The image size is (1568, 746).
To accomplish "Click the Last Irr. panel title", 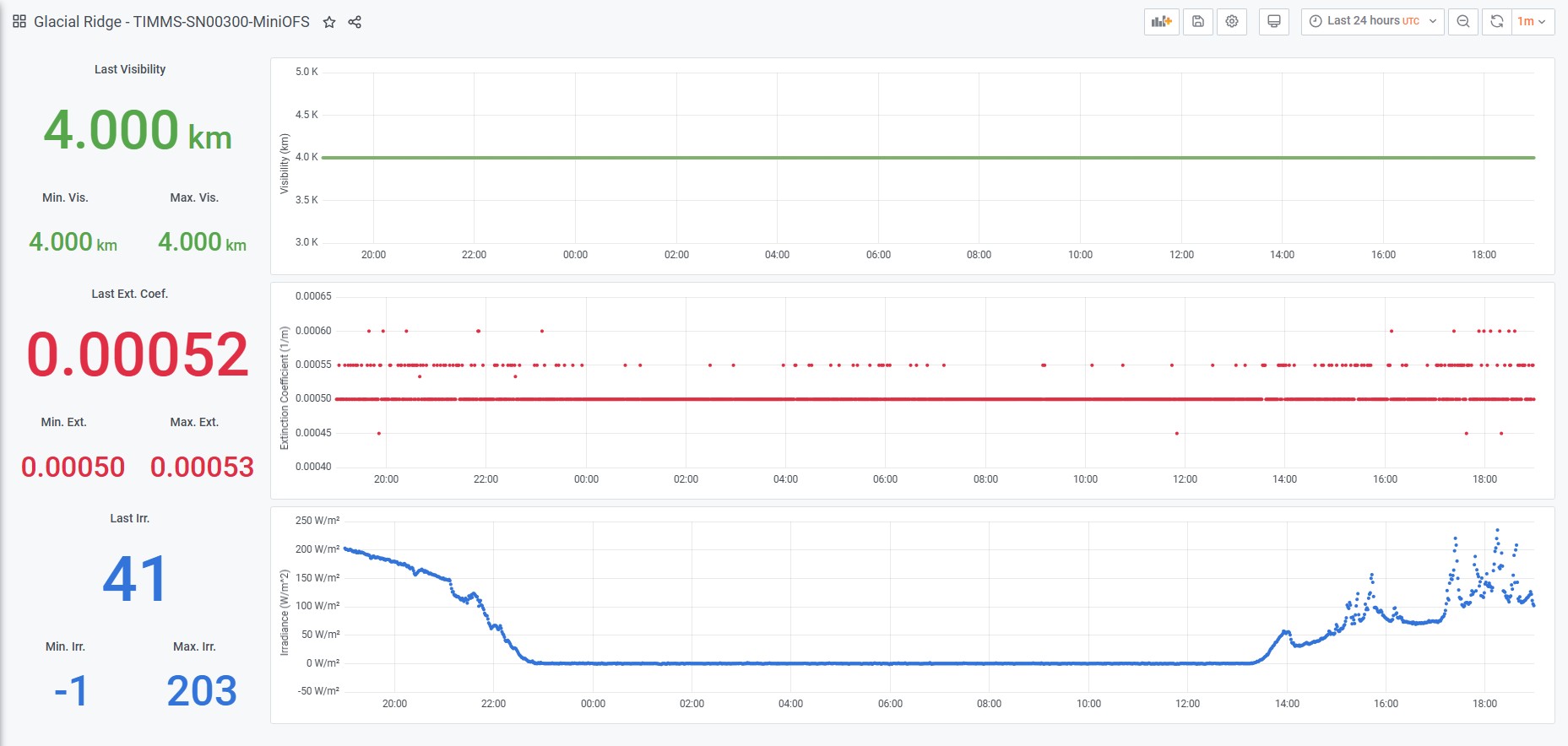I will (130, 518).
